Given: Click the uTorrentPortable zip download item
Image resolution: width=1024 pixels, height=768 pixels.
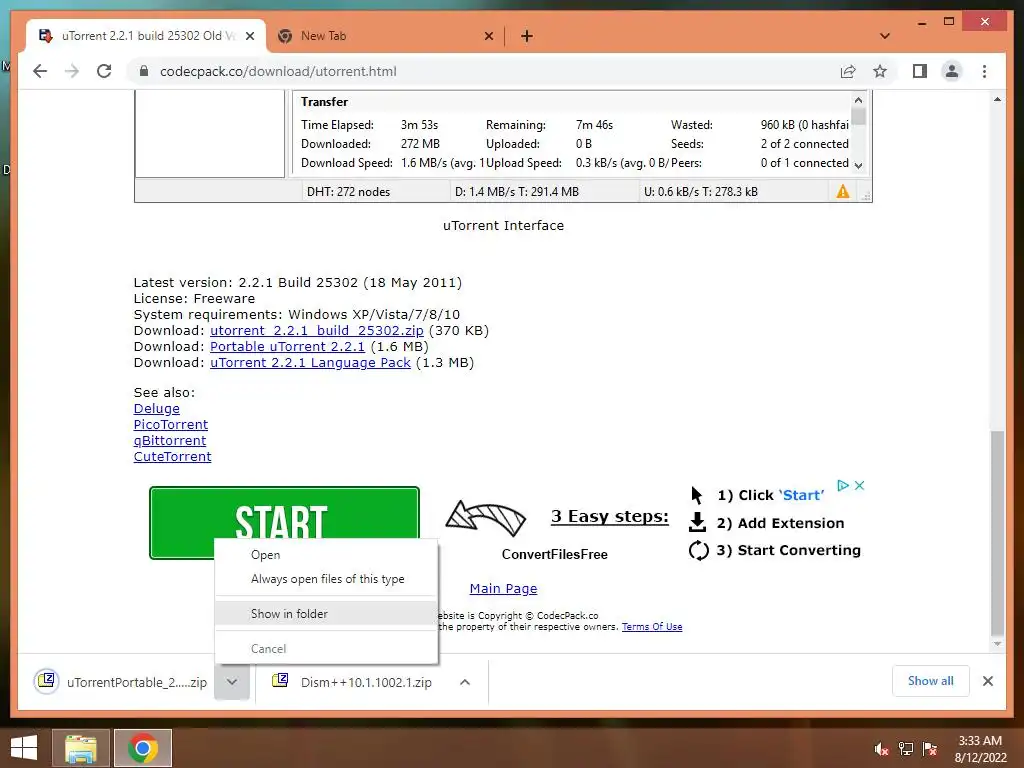Looking at the screenshot, I should pos(122,682).
